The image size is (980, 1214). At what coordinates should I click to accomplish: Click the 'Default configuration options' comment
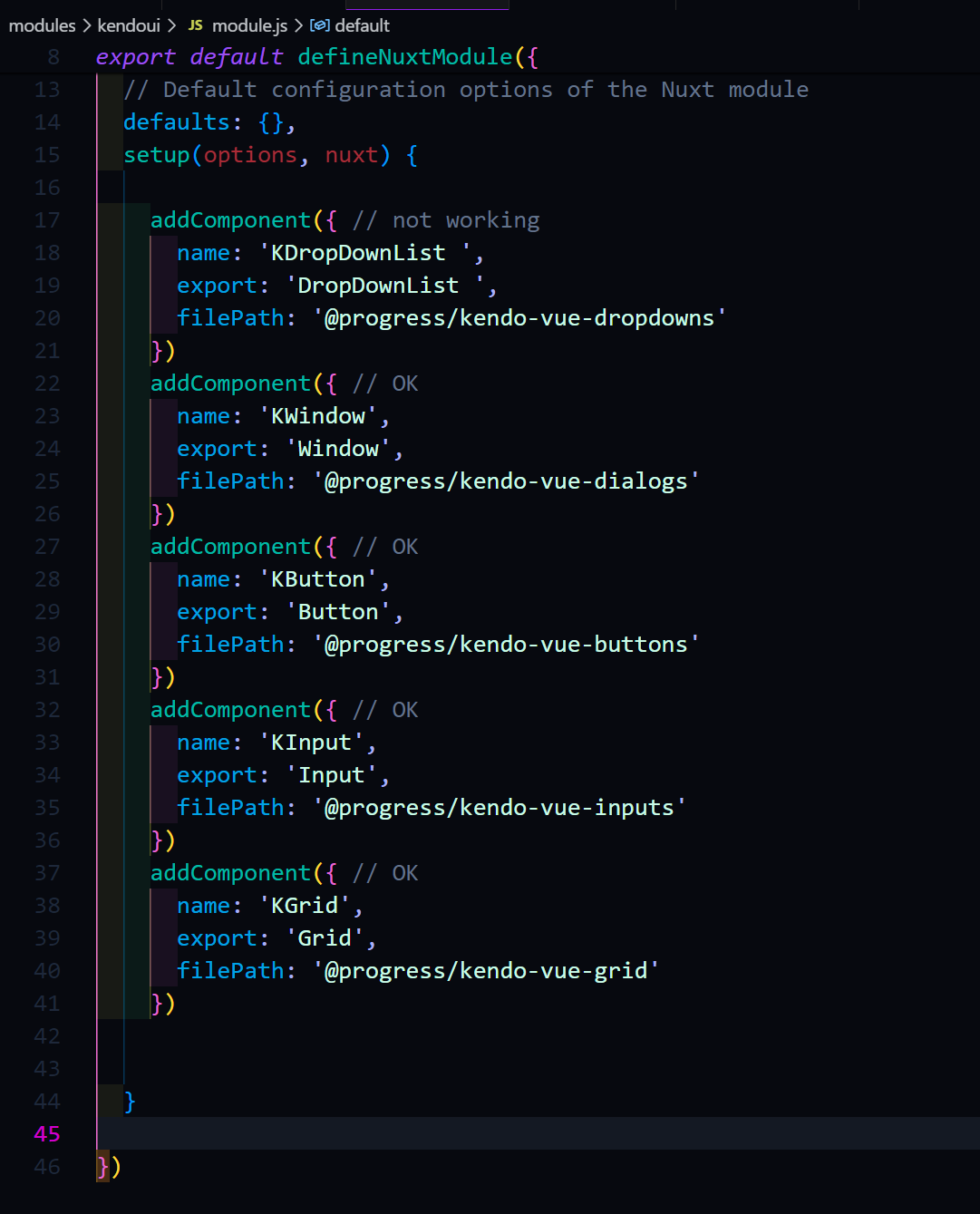(466, 90)
